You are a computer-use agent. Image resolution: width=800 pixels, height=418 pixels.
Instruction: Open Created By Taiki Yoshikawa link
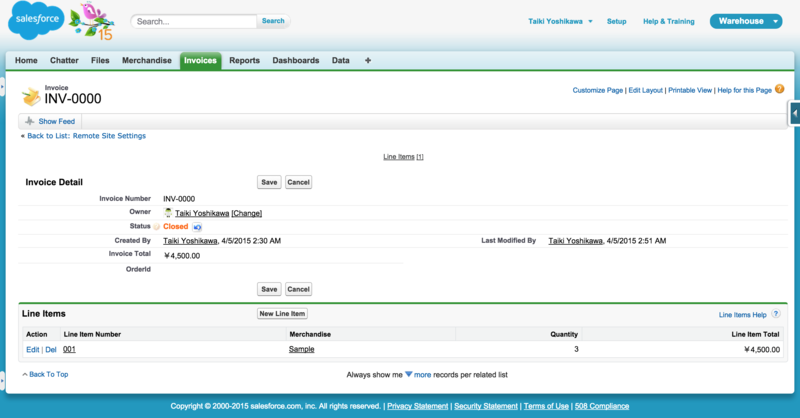tap(190, 241)
